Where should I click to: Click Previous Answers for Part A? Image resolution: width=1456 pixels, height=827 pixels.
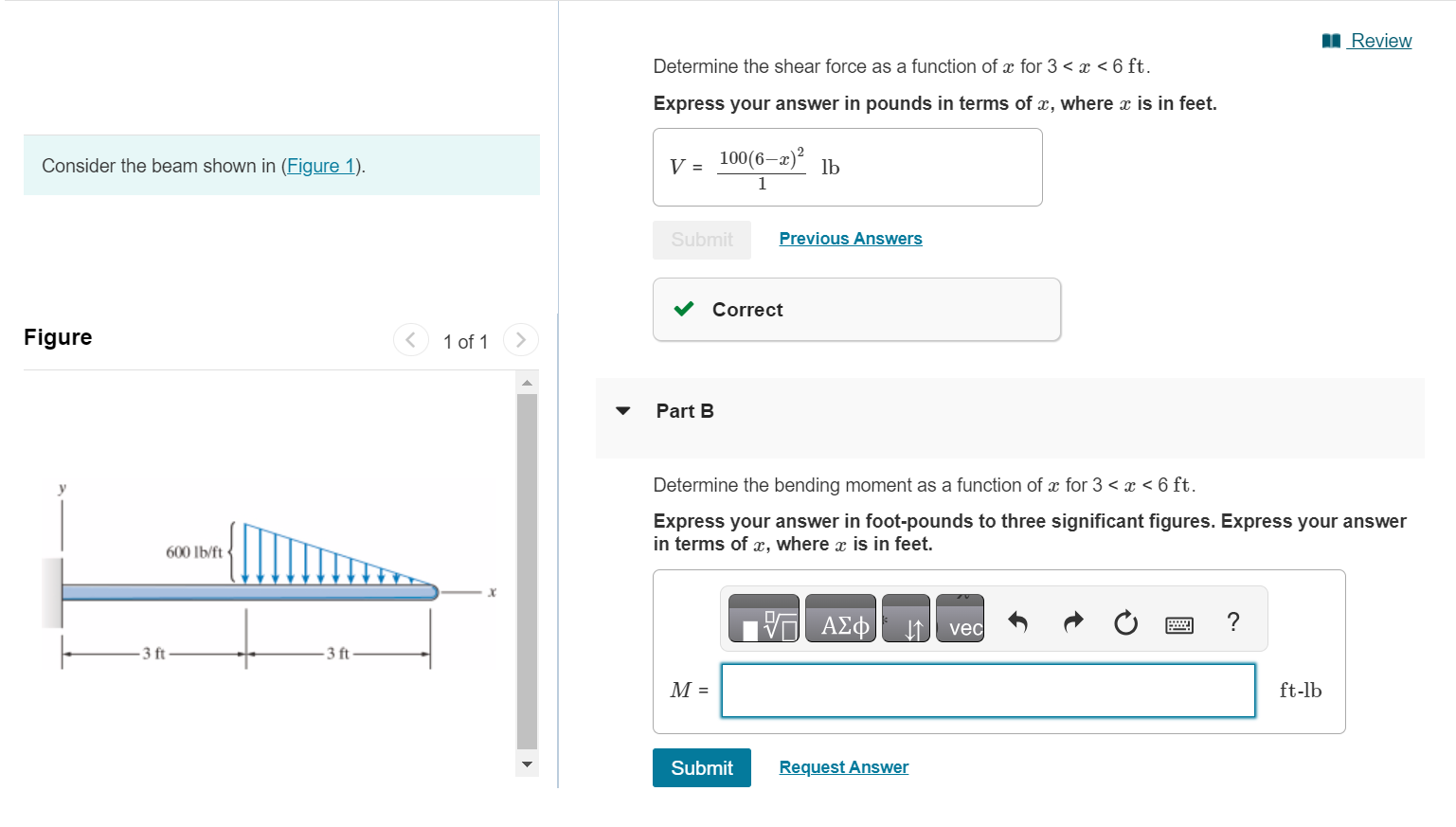(x=850, y=238)
